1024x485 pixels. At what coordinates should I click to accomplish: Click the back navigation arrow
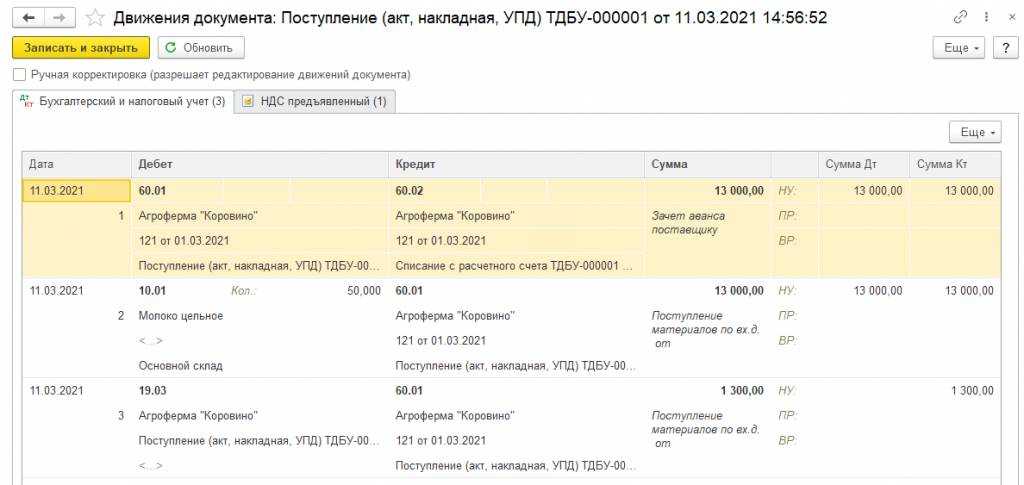(28, 18)
